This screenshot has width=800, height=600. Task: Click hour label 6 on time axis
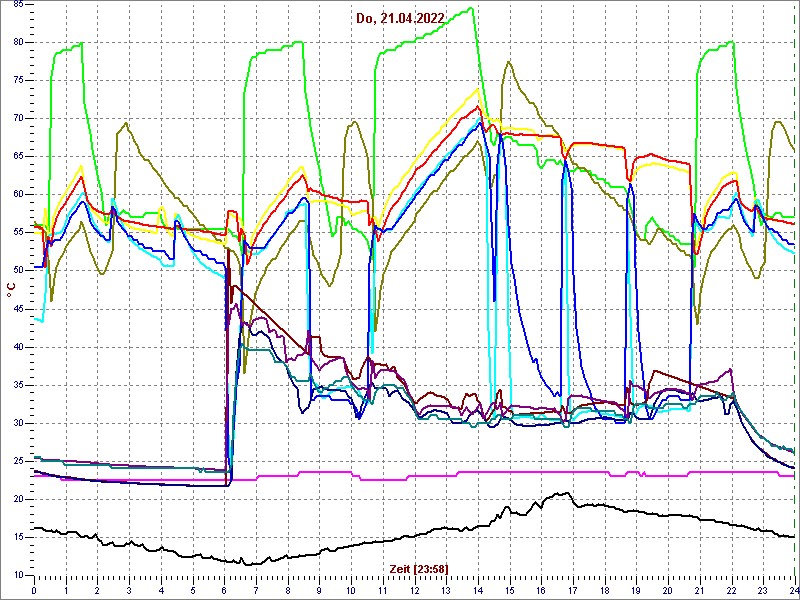point(224,590)
